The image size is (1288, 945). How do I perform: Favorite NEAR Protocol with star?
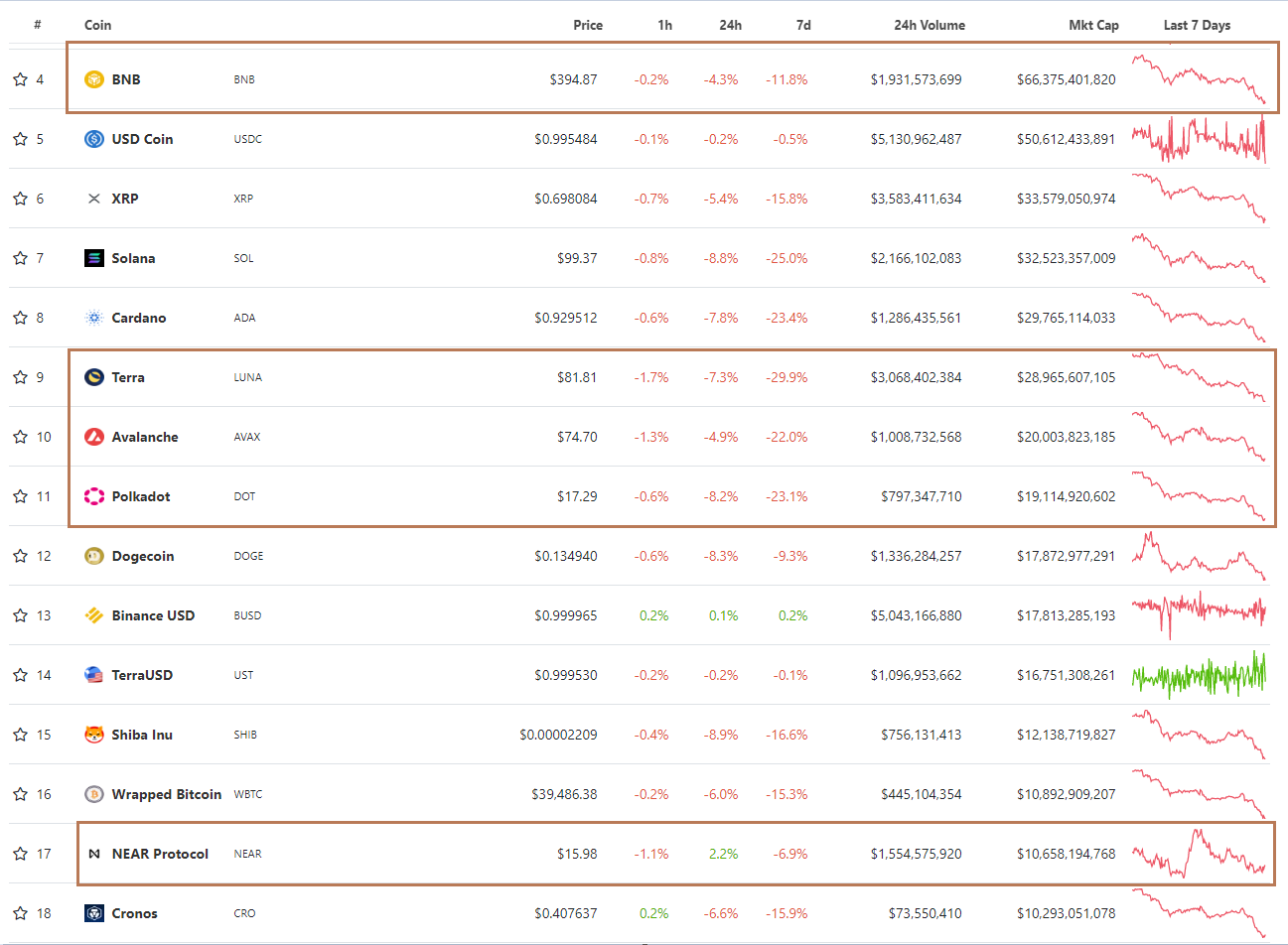(20, 854)
